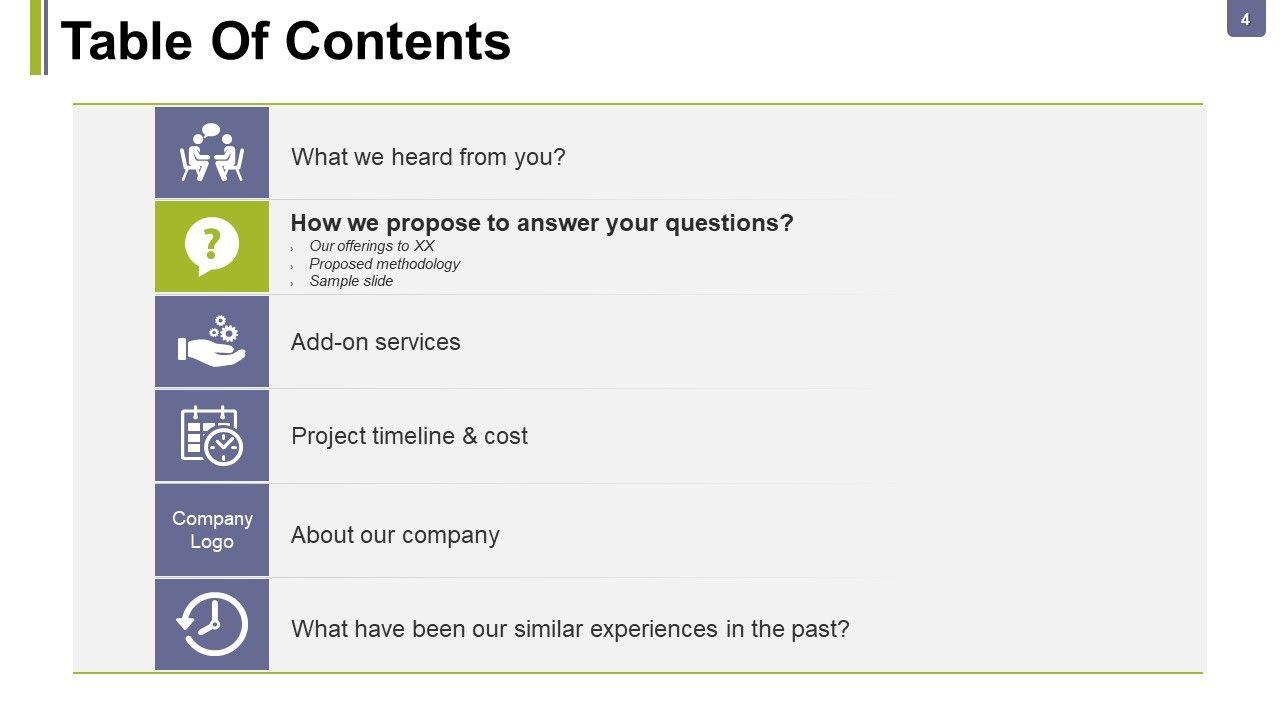Select the 'About our company' entry
Screen dimensions: 1280x720
(395, 535)
